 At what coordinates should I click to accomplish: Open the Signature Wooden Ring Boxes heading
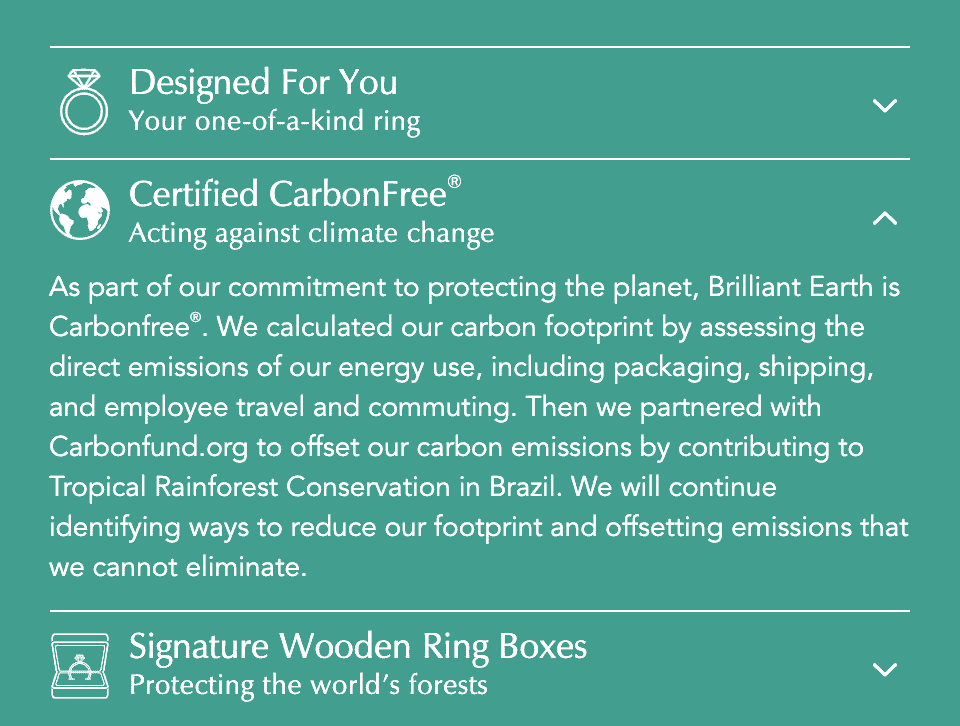point(357,646)
